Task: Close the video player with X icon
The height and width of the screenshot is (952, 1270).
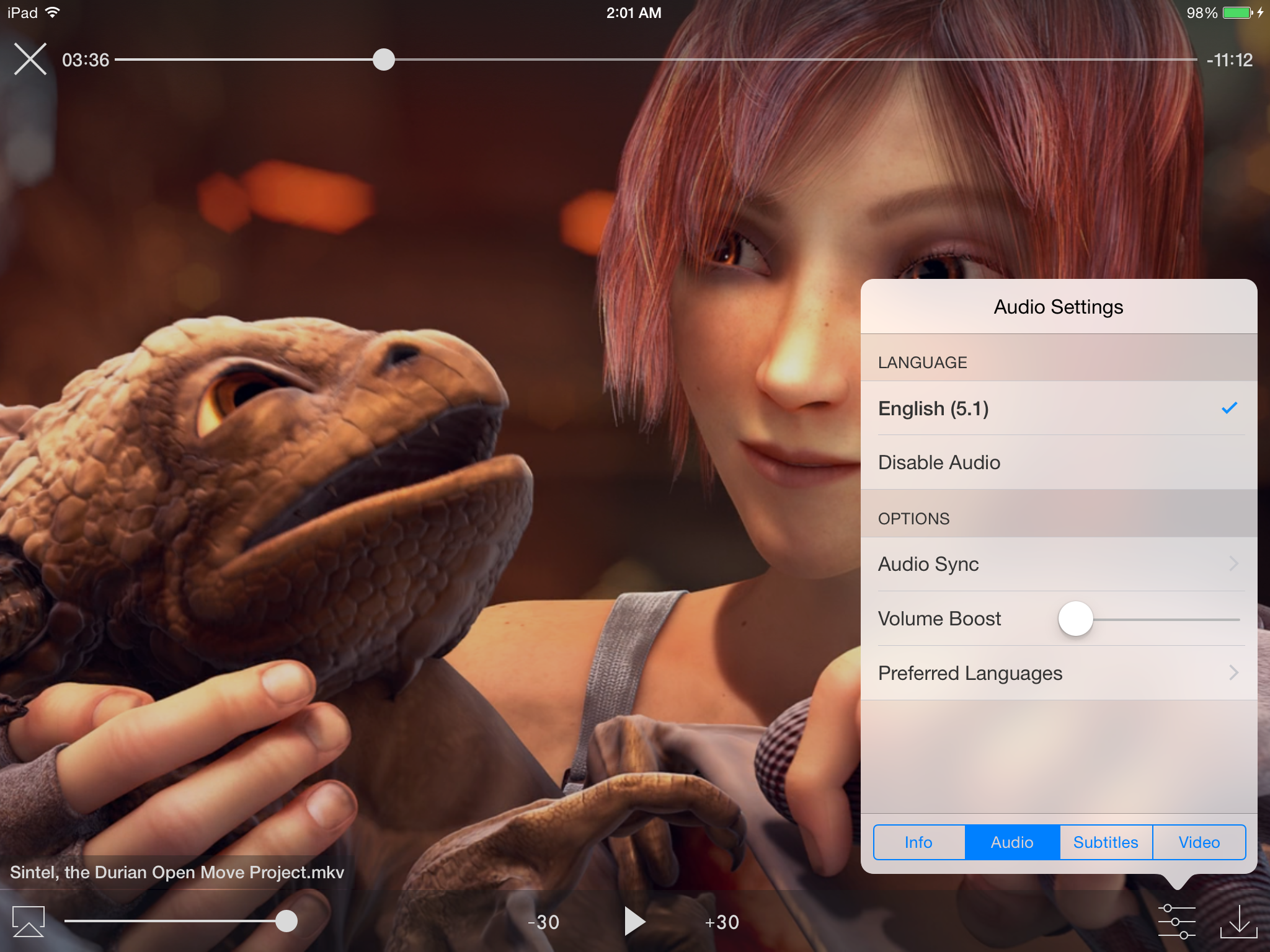Action: click(x=30, y=59)
